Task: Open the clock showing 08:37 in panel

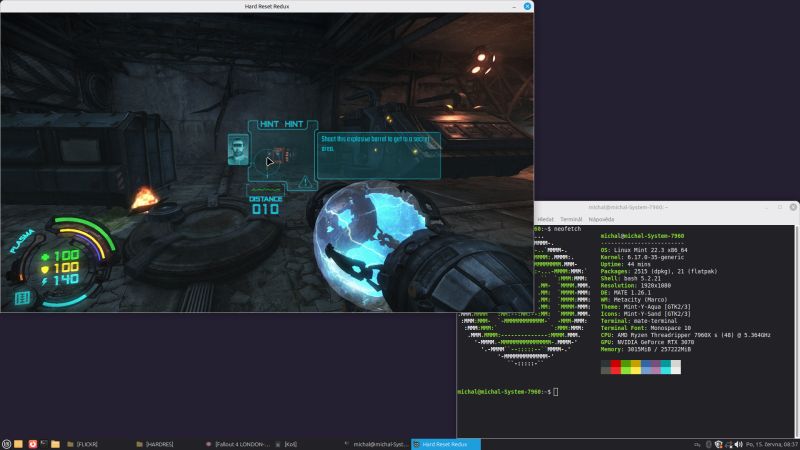Action: pyautogui.click(x=772, y=445)
